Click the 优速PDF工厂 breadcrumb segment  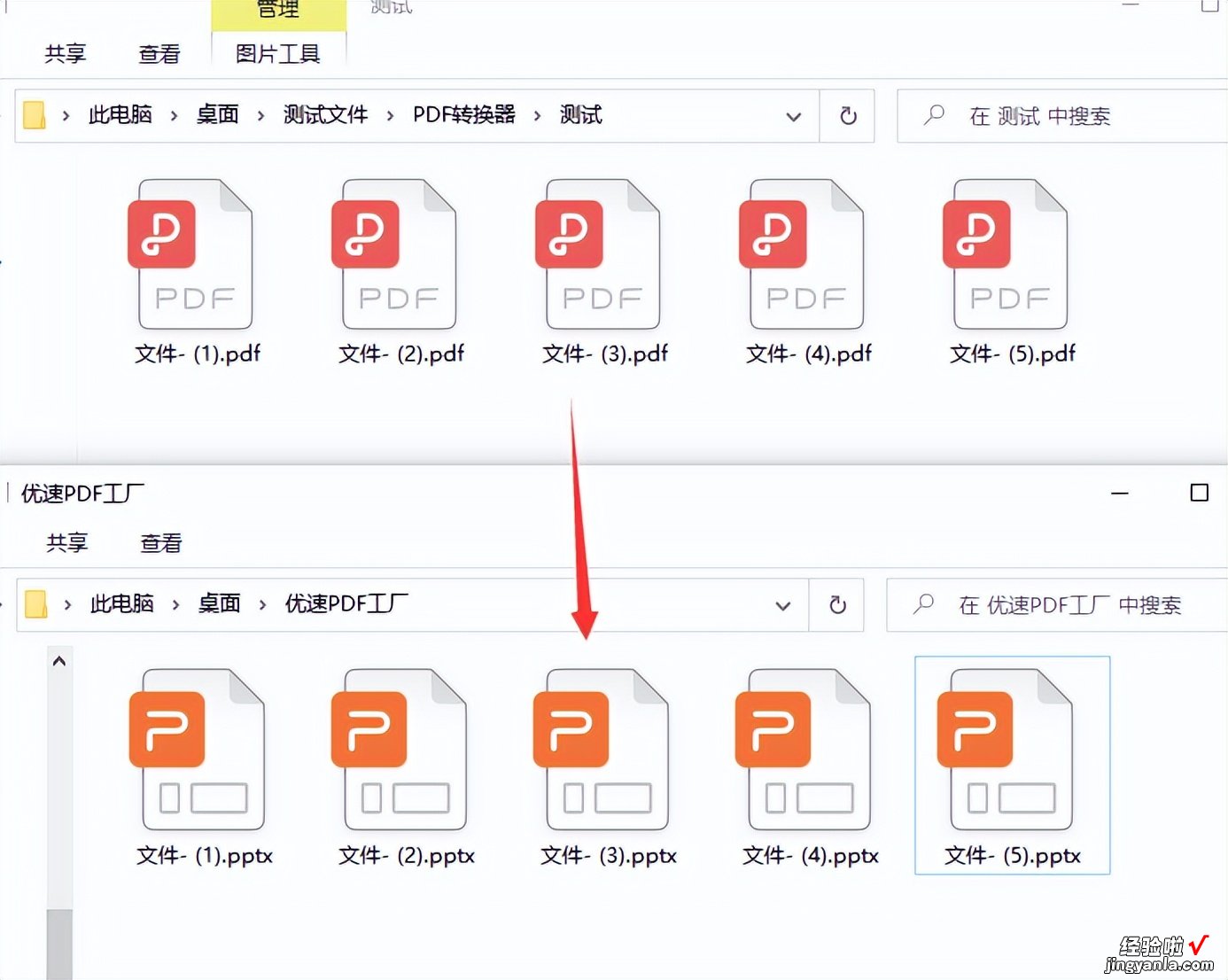tap(347, 604)
